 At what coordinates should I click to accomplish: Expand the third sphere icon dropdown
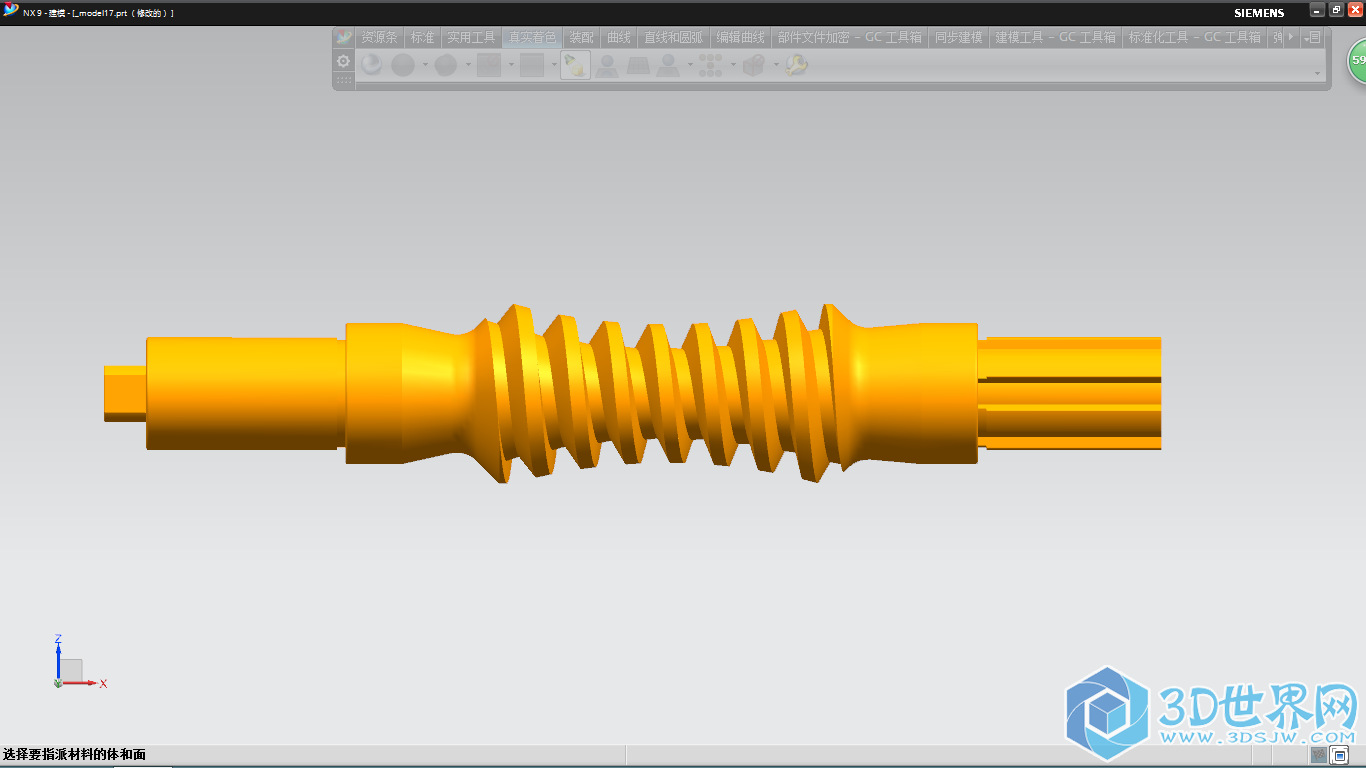coord(468,65)
